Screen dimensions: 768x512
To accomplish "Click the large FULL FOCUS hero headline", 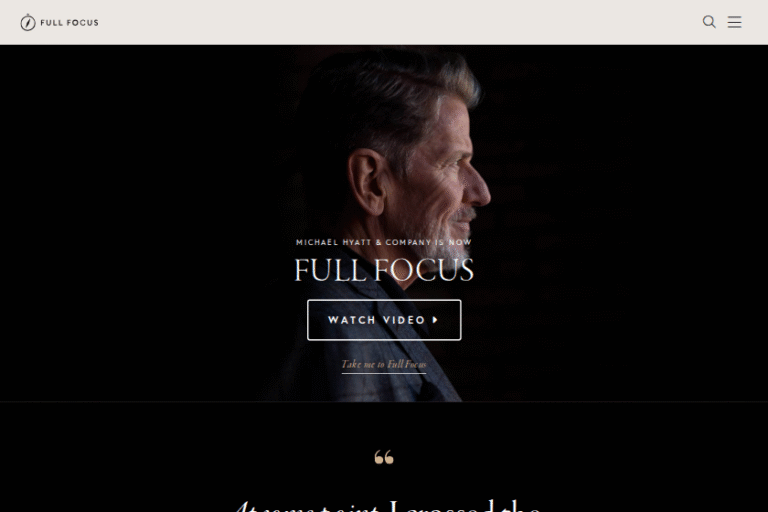I will [x=384, y=270].
